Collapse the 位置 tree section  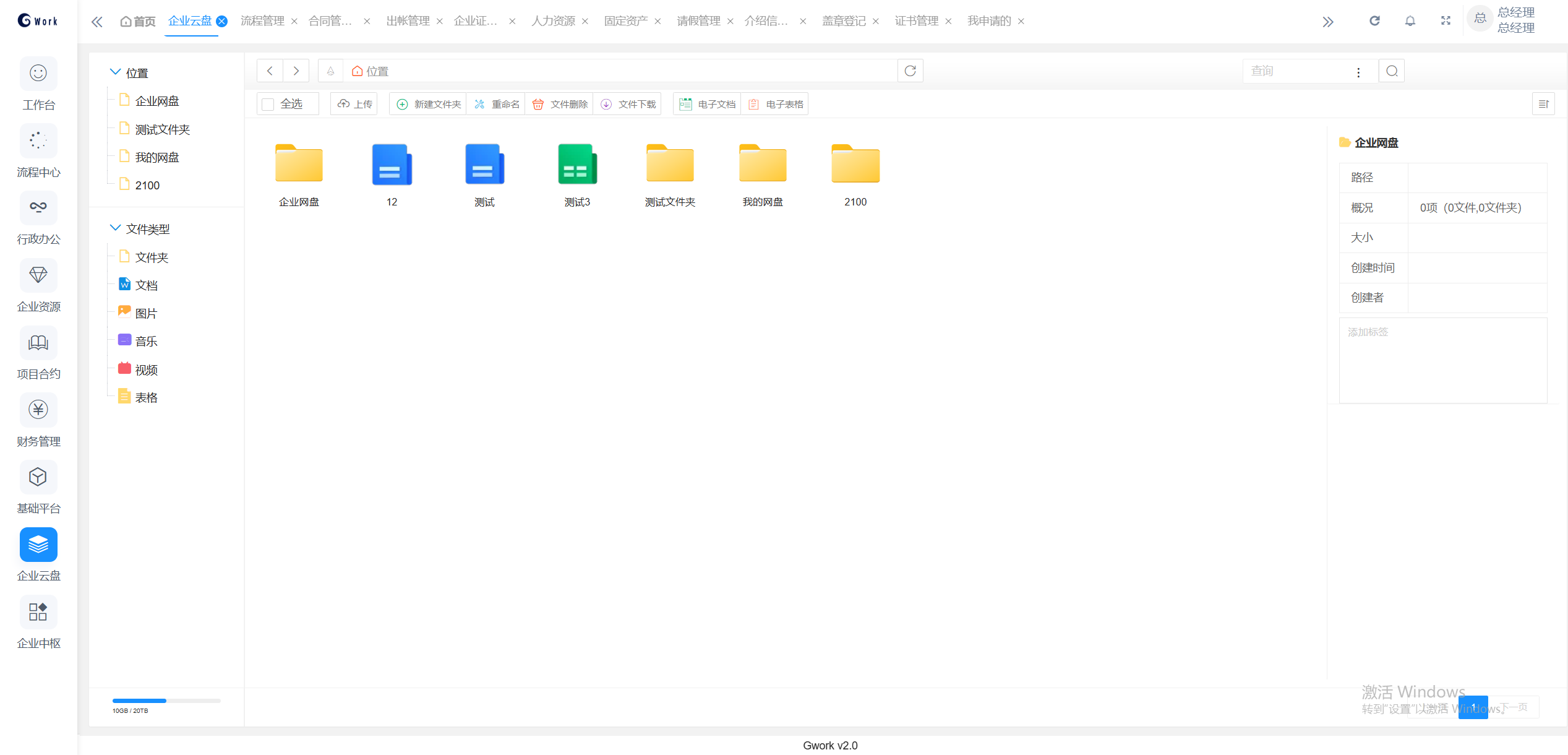pyautogui.click(x=115, y=72)
